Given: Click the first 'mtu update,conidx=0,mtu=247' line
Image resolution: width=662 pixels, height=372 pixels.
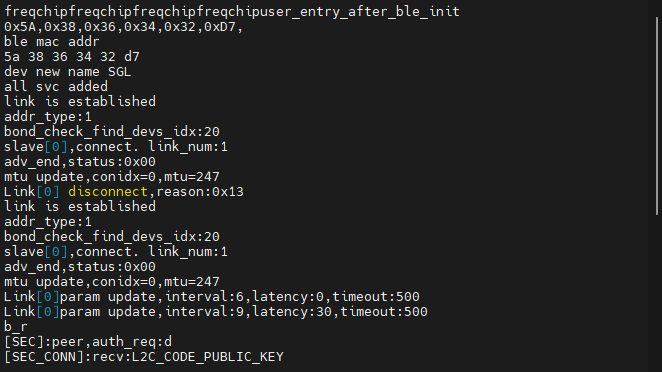Looking at the screenshot, I should coord(112,176).
